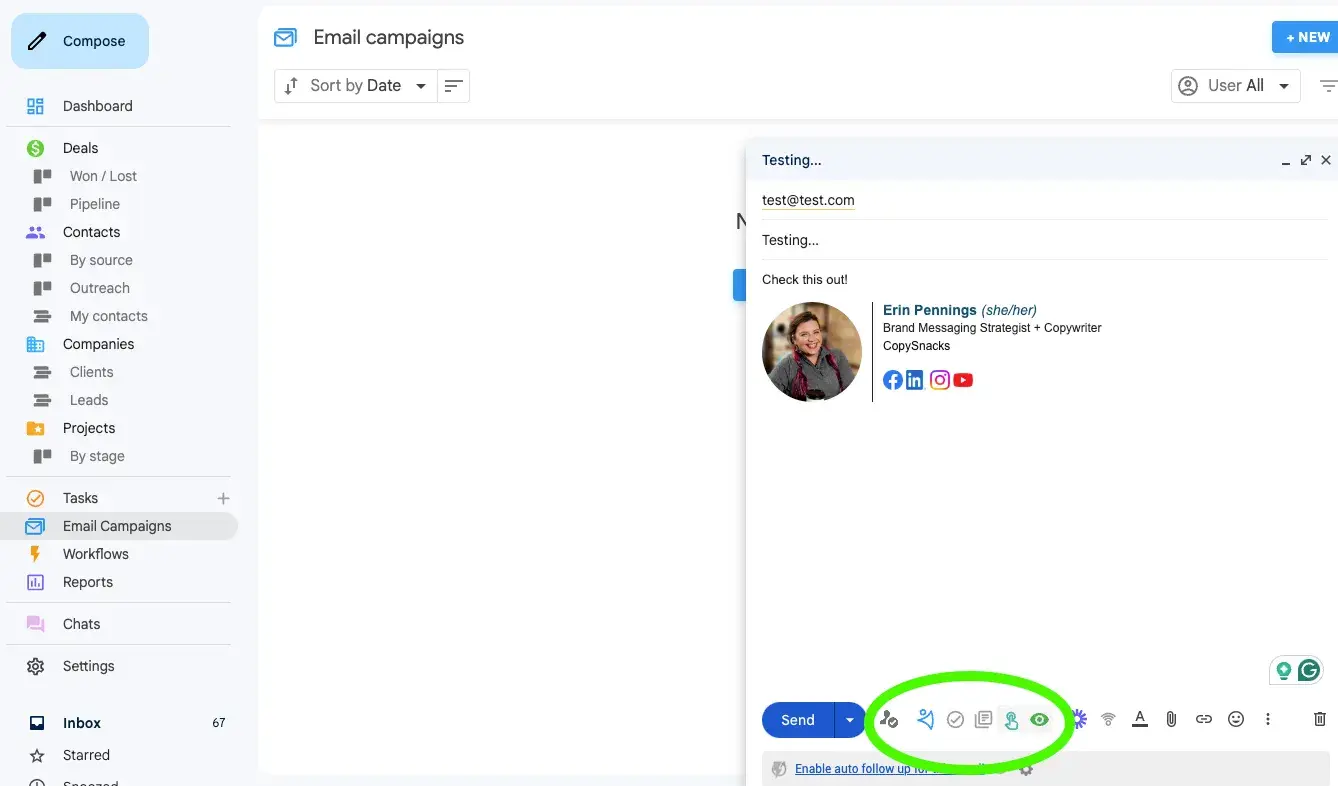Click the insert link icon
This screenshot has height=786, width=1338.
1204,719
